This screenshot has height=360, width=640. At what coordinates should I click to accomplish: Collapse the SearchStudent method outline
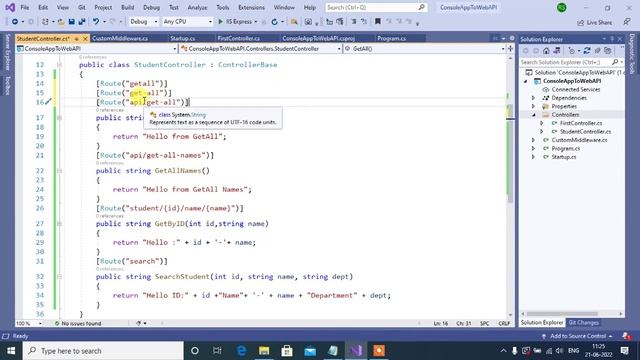click(60, 276)
